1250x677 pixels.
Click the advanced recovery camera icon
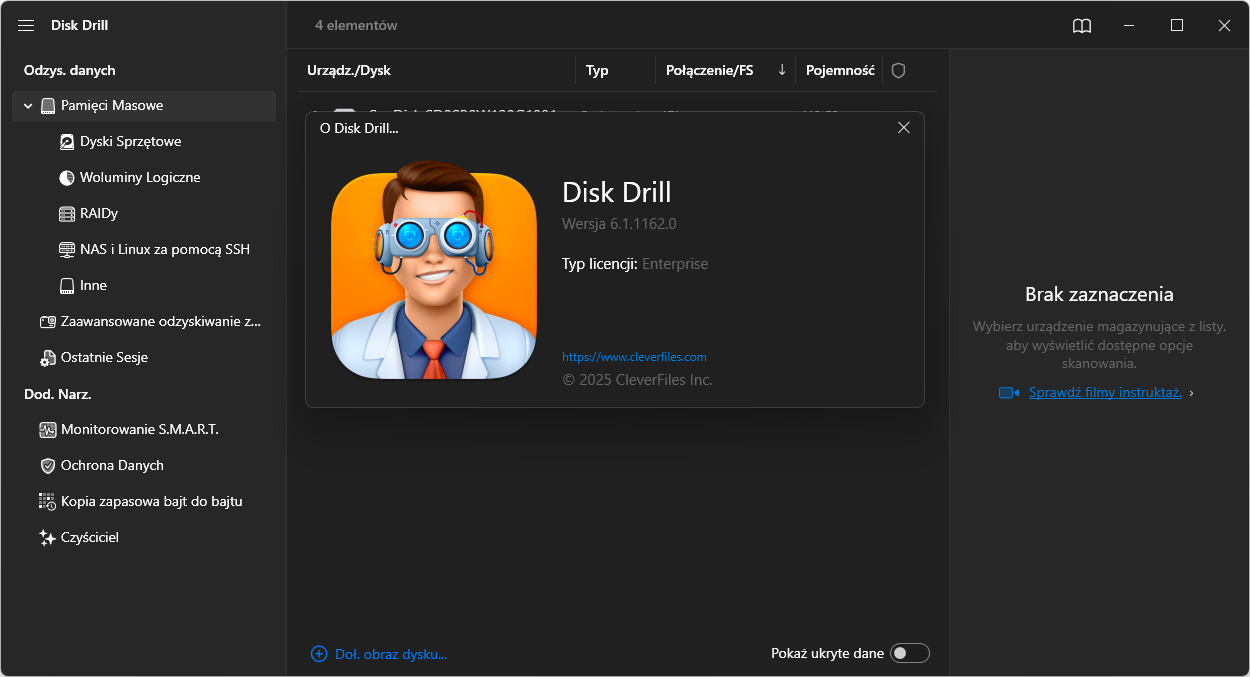[47, 322]
